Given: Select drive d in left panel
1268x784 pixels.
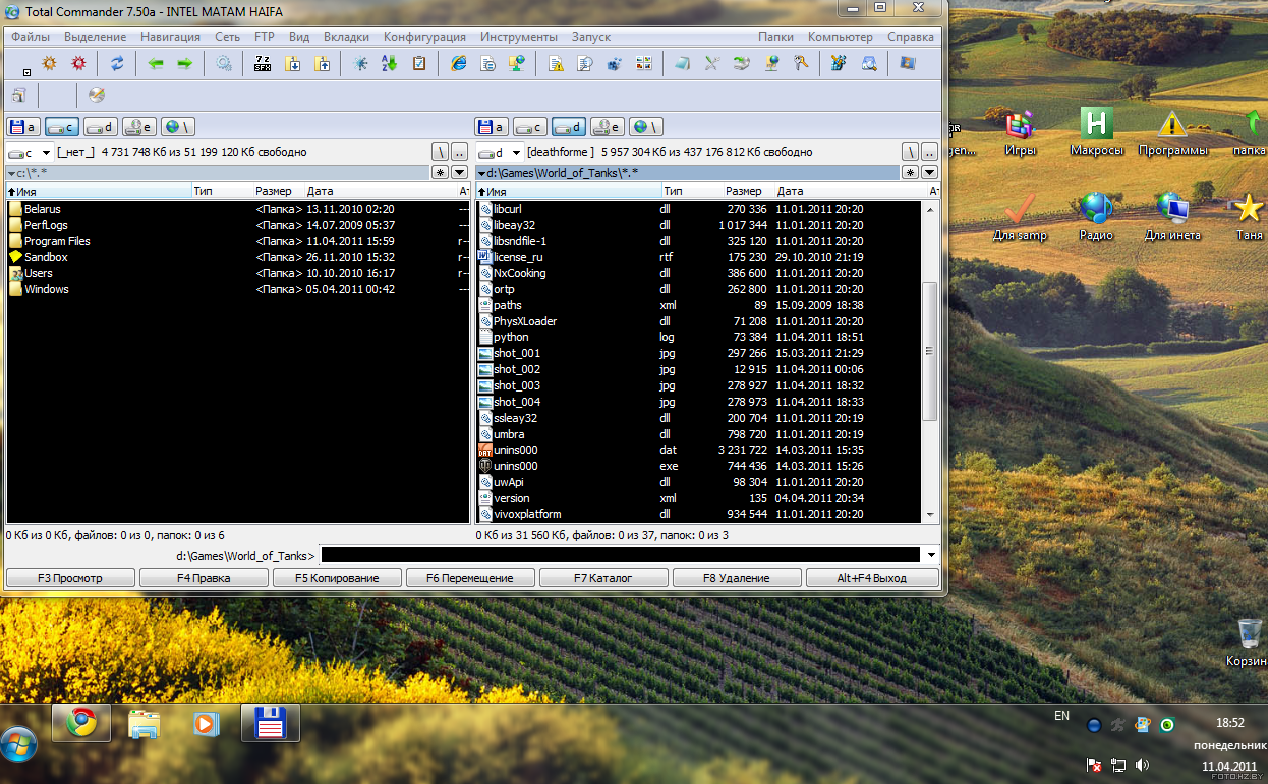Looking at the screenshot, I should pos(100,127).
